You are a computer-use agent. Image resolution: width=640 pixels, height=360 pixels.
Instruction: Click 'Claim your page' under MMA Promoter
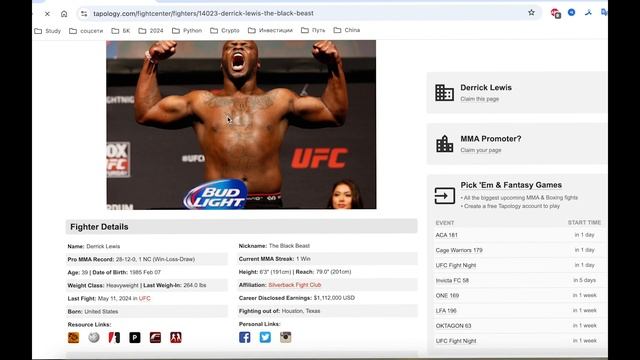pyautogui.click(x=481, y=150)
